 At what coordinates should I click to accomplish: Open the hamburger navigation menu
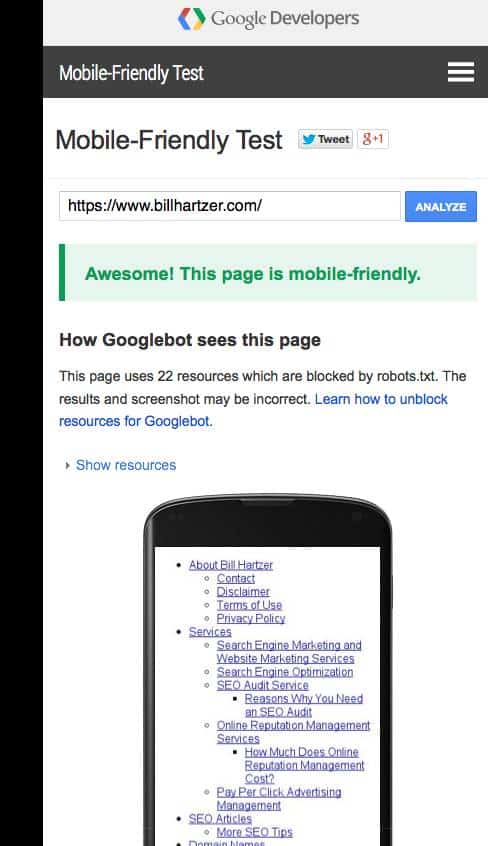point(461,72)
